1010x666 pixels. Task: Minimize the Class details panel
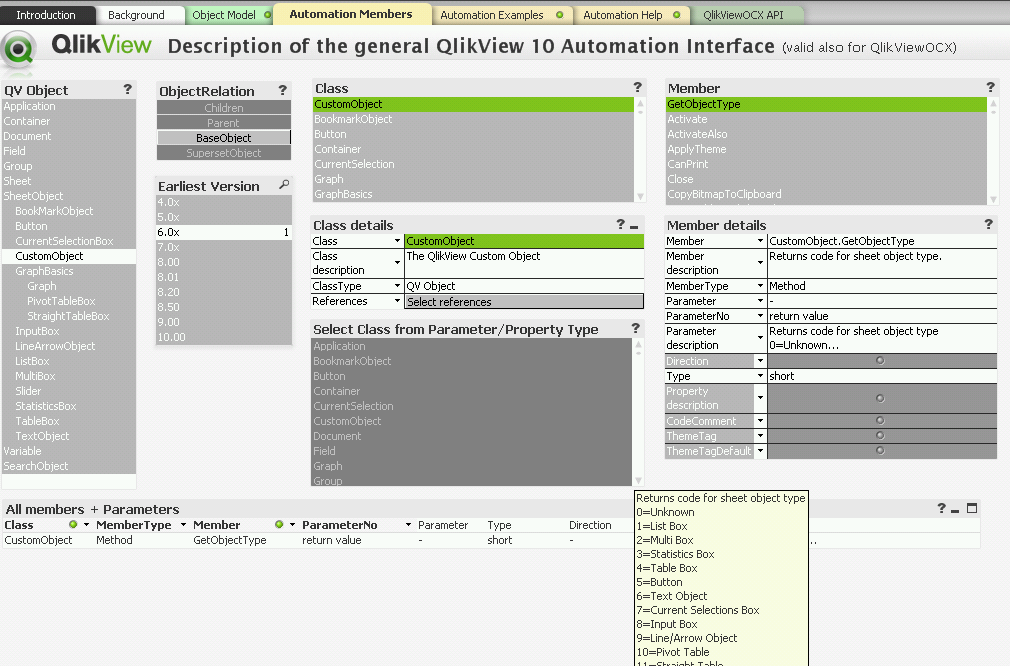(634, 227)
